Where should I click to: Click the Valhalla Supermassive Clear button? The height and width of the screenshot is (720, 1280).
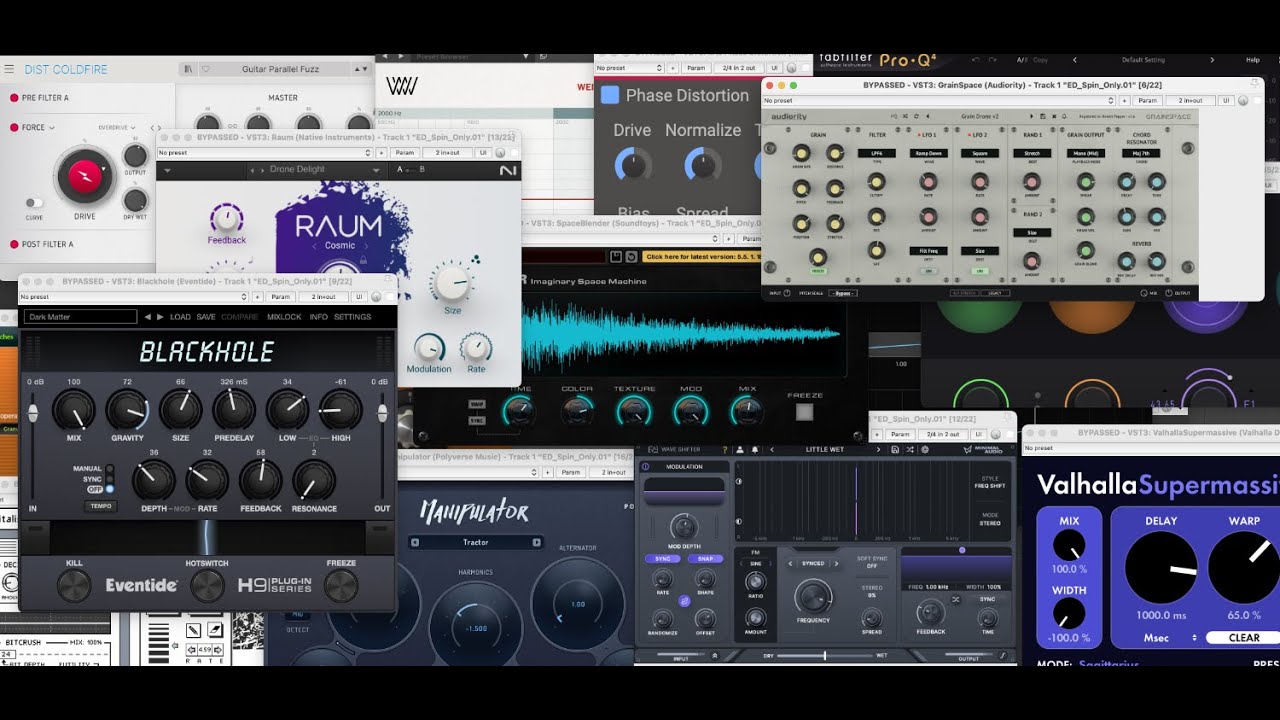click(x=1243, y=637)
